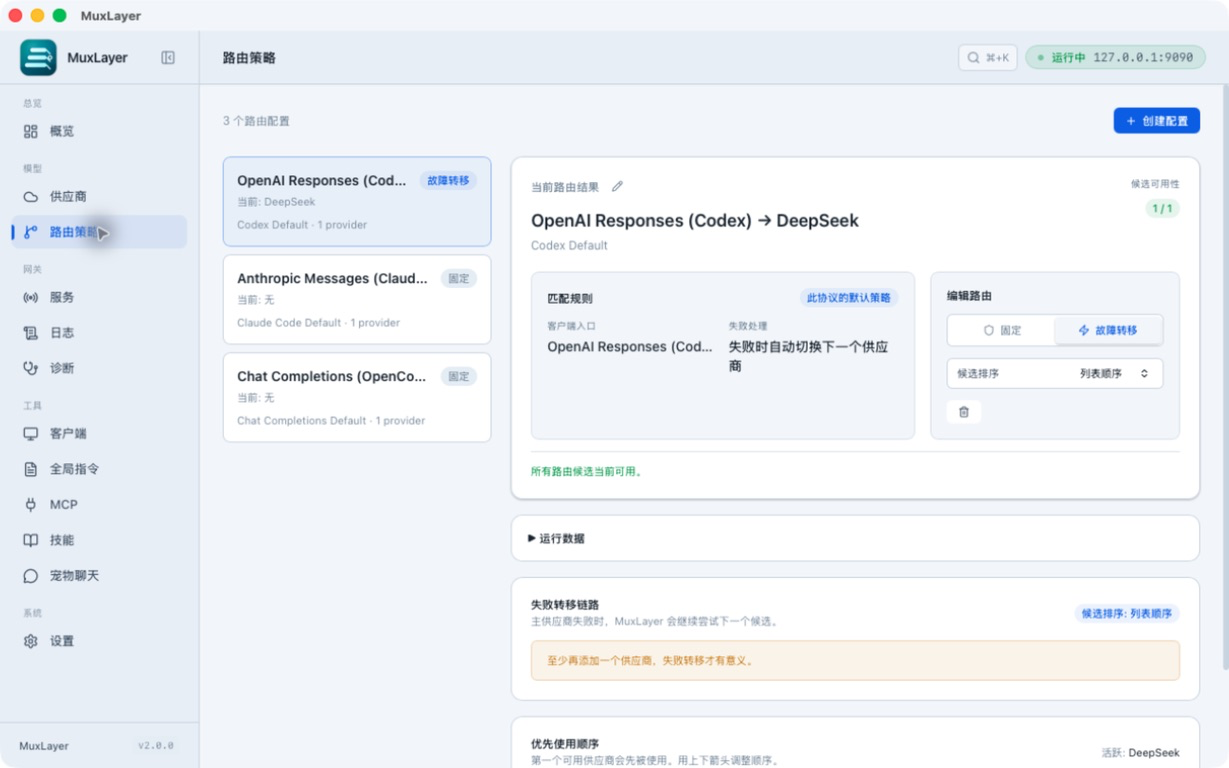Click the 故障转移 badge on OpenAI card
Image resolution: width=1229 pixels, height=768 pixels.
tap(448, 181)
